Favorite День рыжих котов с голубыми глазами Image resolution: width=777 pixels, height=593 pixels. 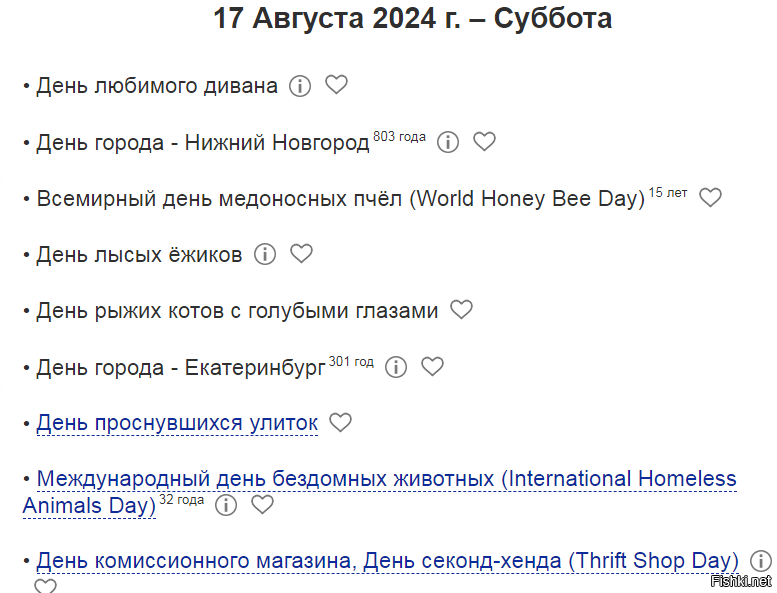click(x=461, y=310)
